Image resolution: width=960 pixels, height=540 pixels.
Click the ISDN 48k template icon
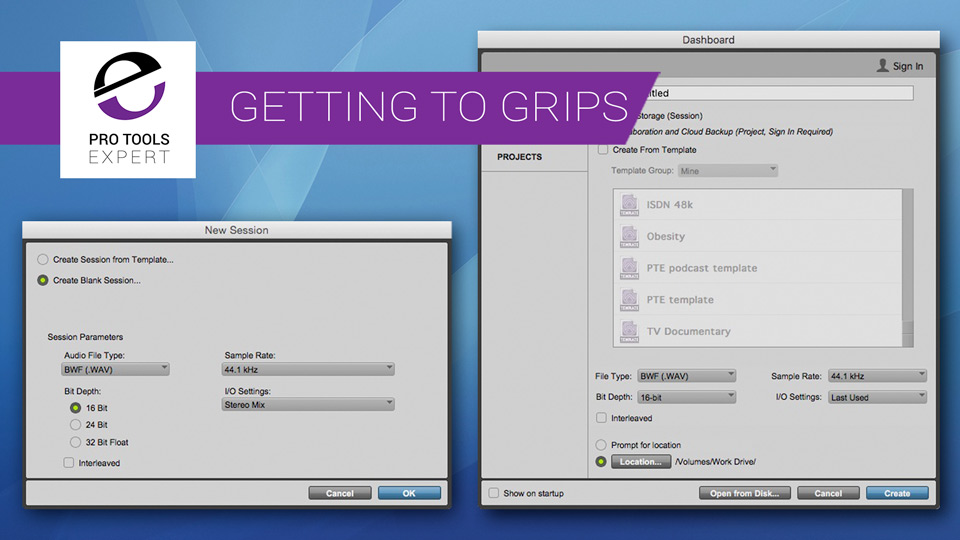tap(629, 204)
